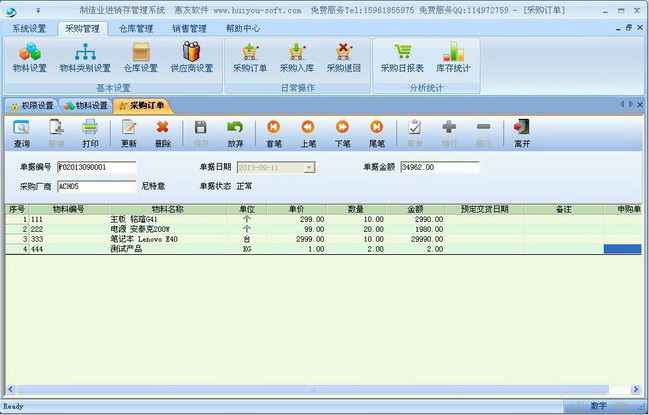
Task: Click the 离开 exit icon
Action: [522, 134]
